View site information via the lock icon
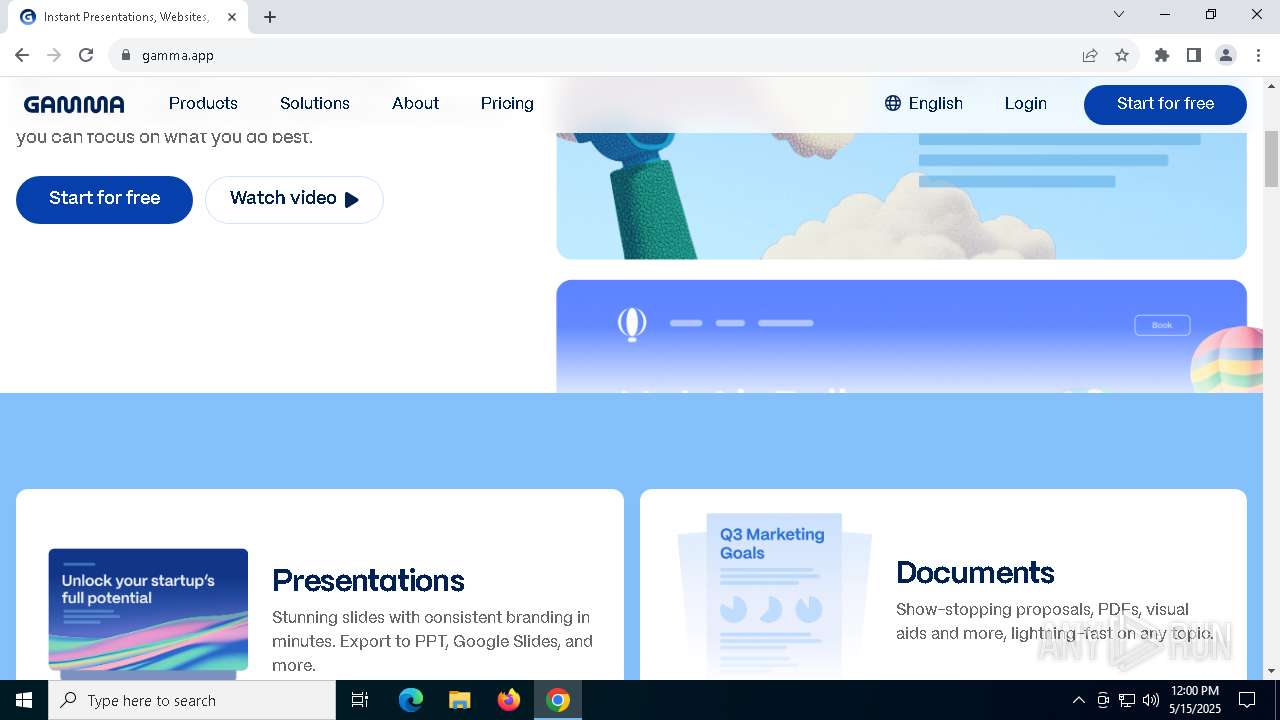This screenshot has height=720, width=1280. 125,55
